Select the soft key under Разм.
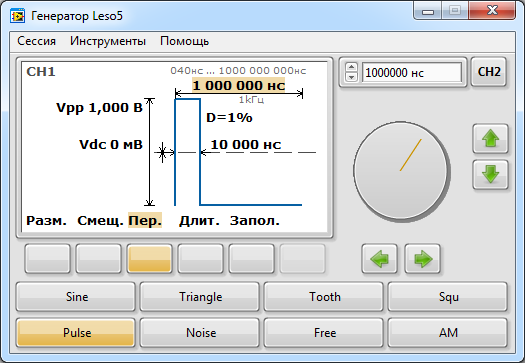 (x=48, y=259)
